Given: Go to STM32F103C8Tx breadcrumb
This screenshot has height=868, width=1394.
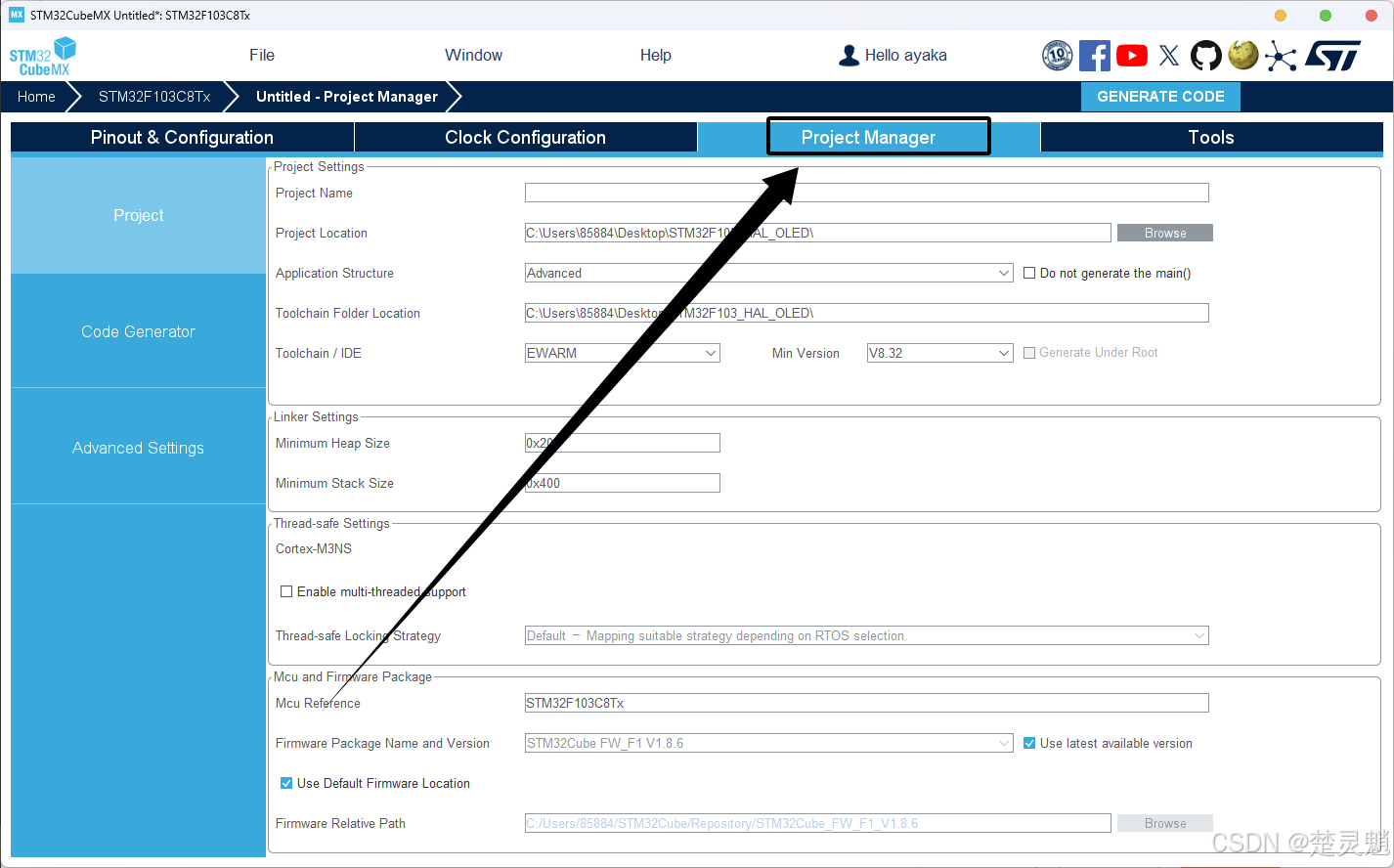Looking at the screenshot, I should (154, 97).
